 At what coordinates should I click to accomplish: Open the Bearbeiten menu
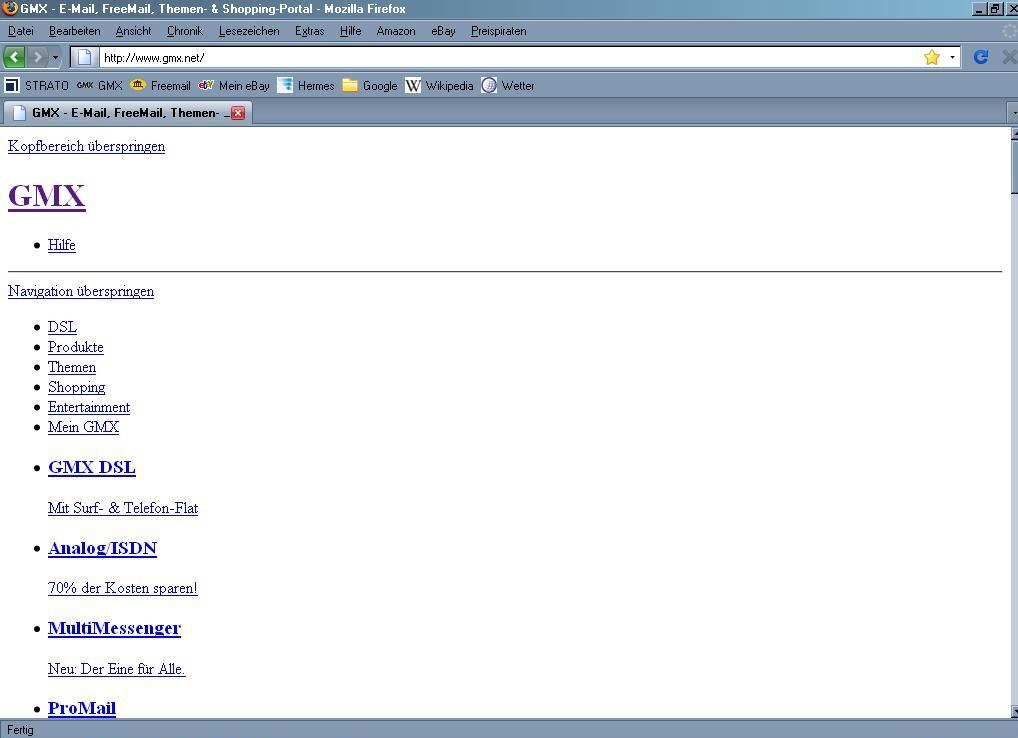(x=75, y=31)
